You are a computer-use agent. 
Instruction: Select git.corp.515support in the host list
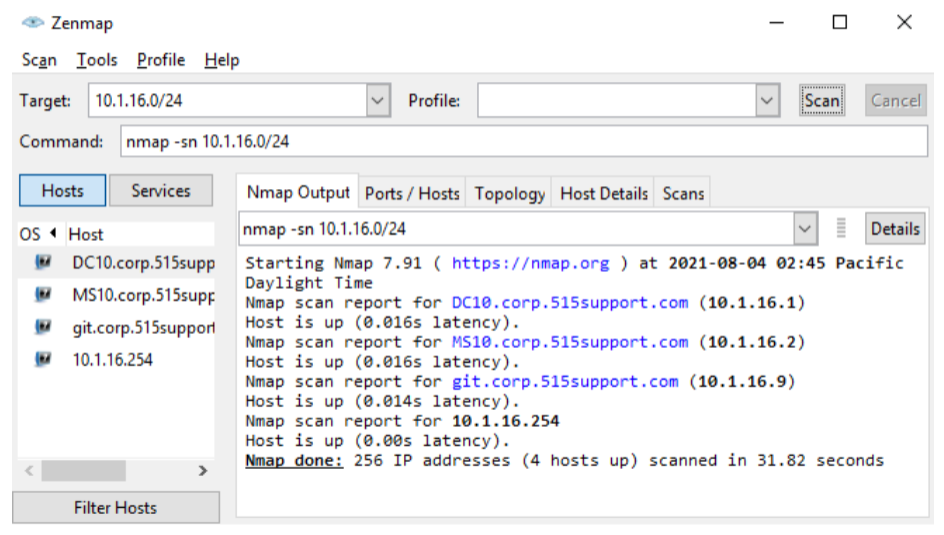click(x=143, y=328)
